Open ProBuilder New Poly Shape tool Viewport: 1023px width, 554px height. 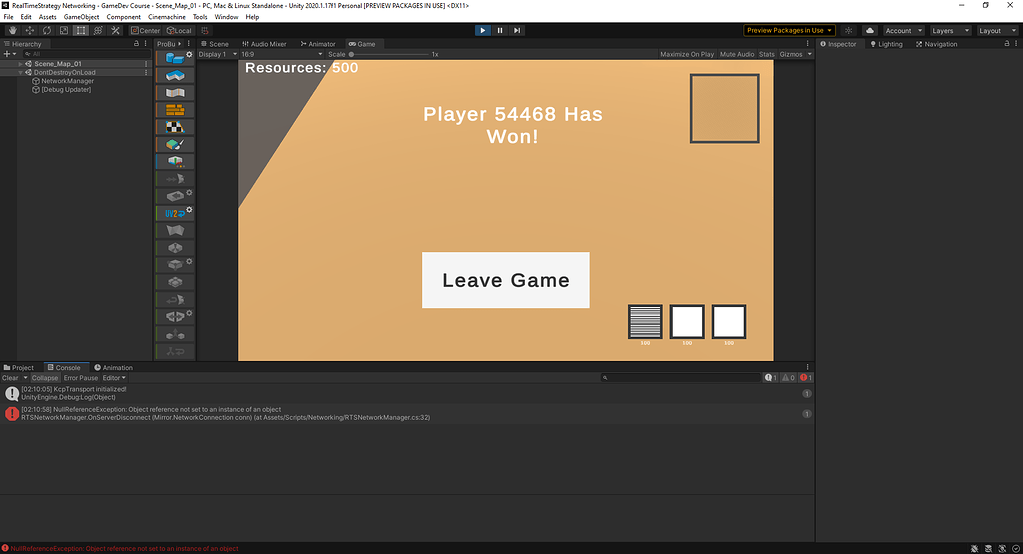coord(174,76)
